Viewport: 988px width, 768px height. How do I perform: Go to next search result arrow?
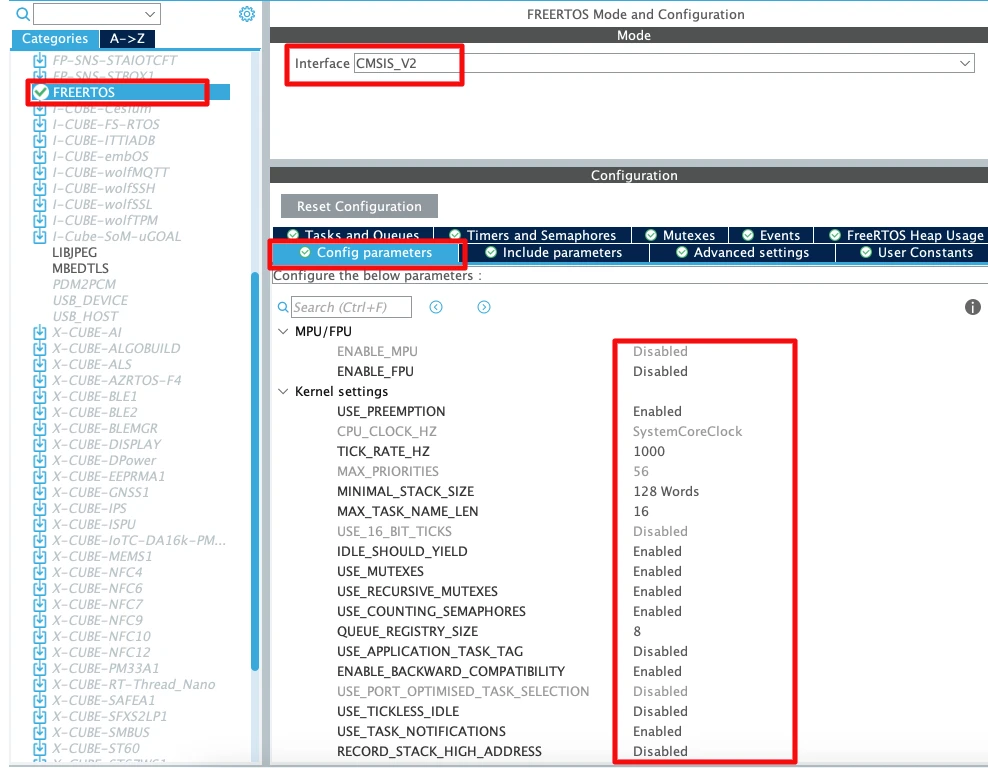484,307
